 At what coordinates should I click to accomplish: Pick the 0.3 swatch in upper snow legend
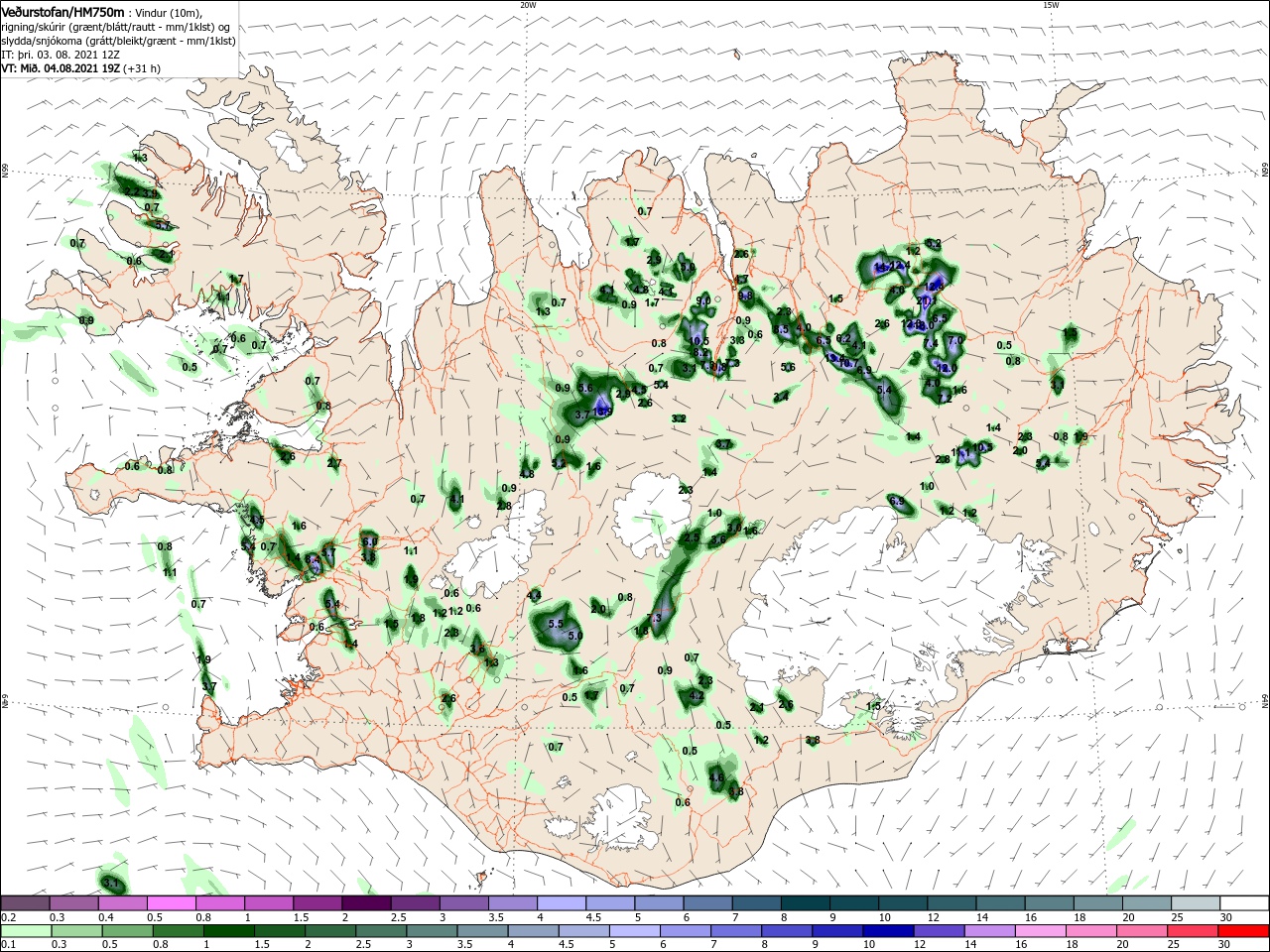pos(73,903)
